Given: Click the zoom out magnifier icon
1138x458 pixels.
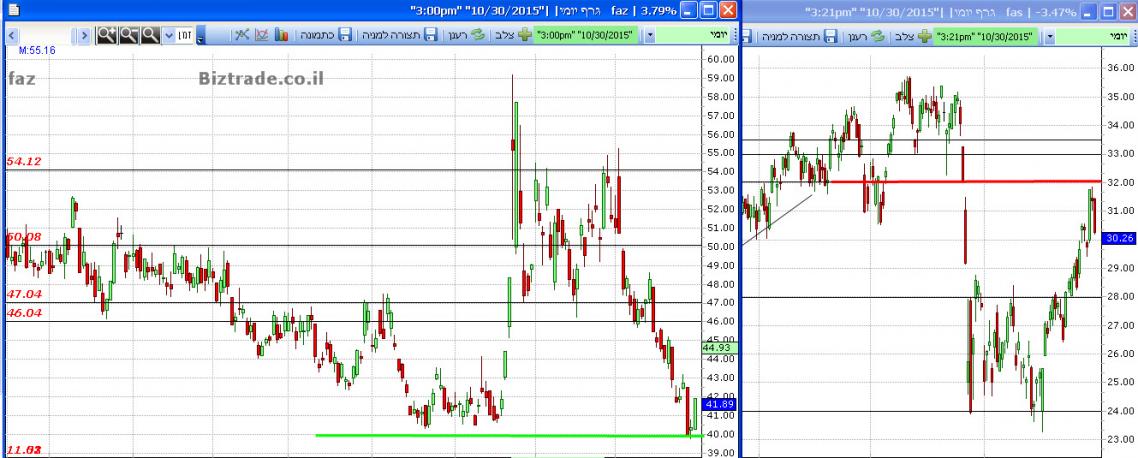Looking at the screenshot, I should point(129,35).
